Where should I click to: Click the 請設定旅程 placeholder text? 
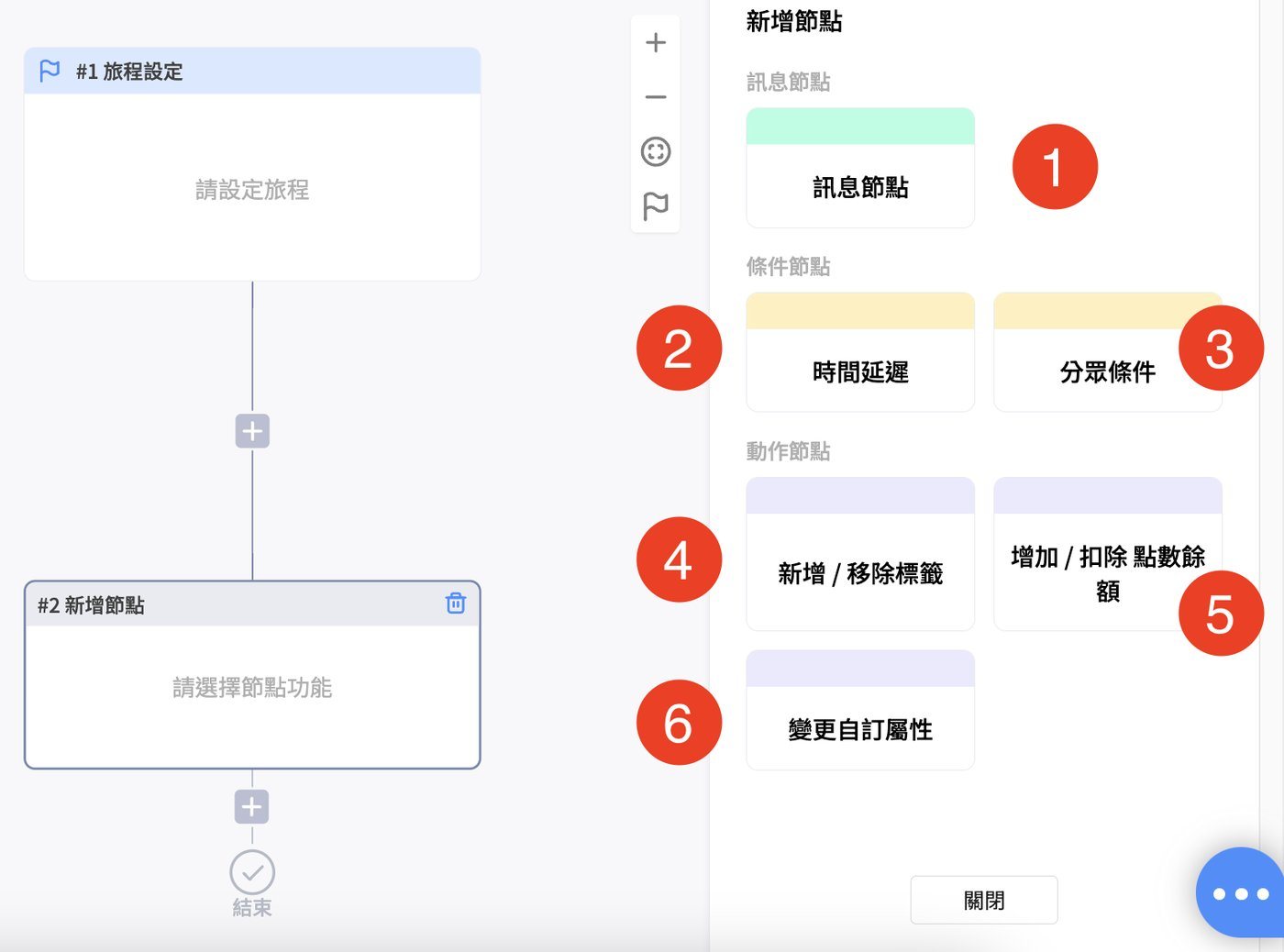[x=252, y=190]
